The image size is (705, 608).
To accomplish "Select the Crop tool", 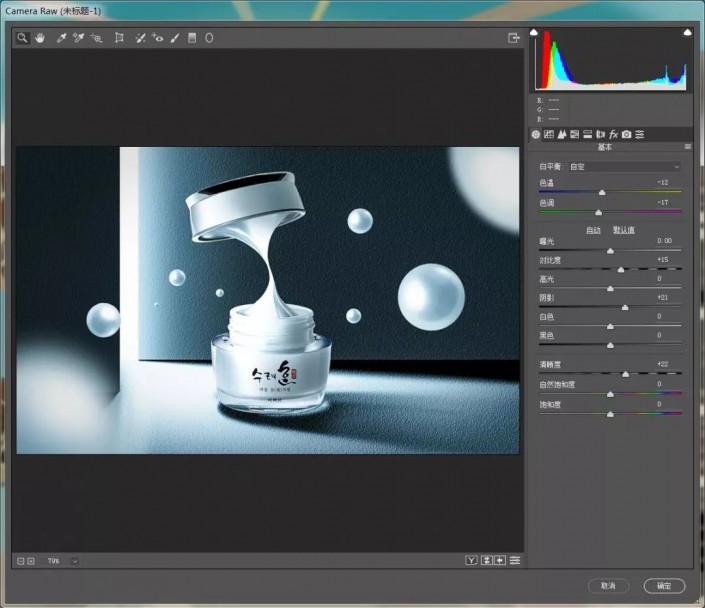I will 119,38.
